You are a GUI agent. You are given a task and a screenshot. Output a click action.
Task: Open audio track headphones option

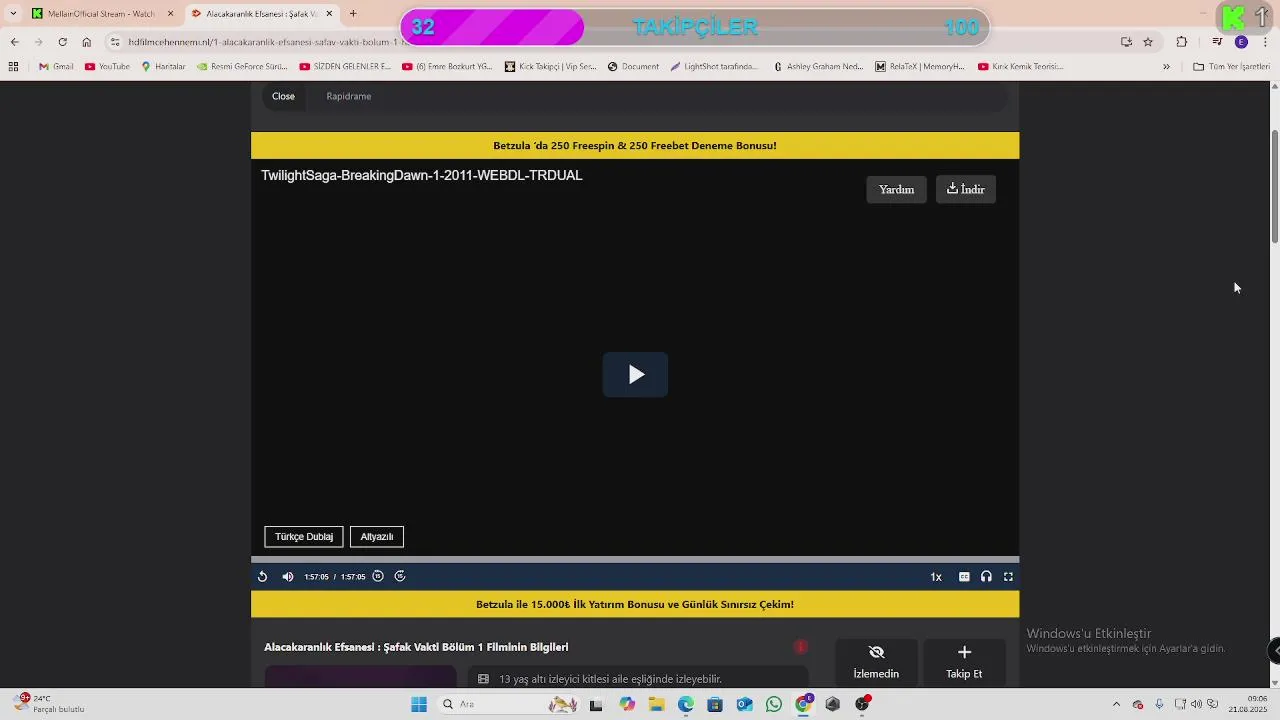click(x=986, y=577)
